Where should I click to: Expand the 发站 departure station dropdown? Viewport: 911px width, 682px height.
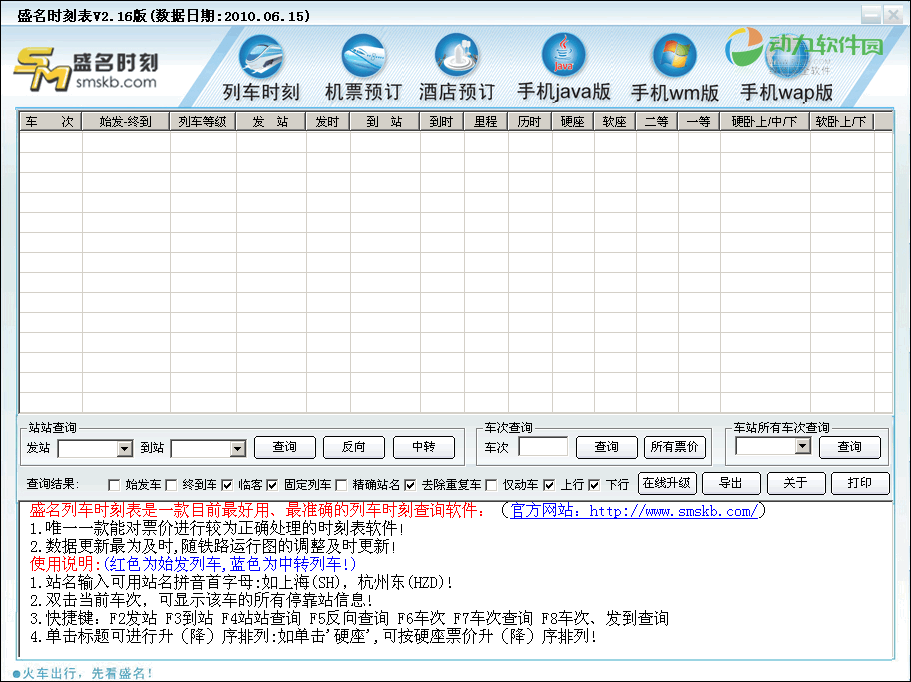click(125, 449)
